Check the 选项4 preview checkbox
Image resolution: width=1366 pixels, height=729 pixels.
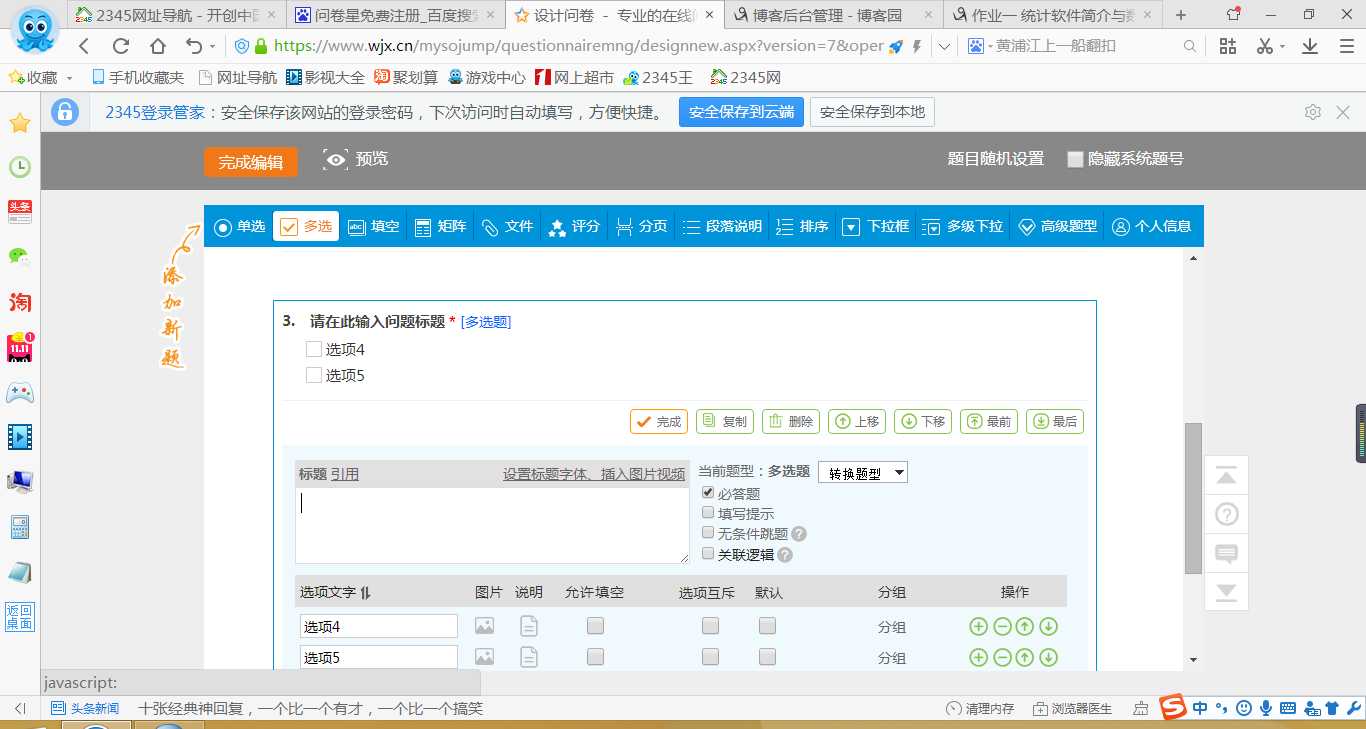[x=314, y=349]
